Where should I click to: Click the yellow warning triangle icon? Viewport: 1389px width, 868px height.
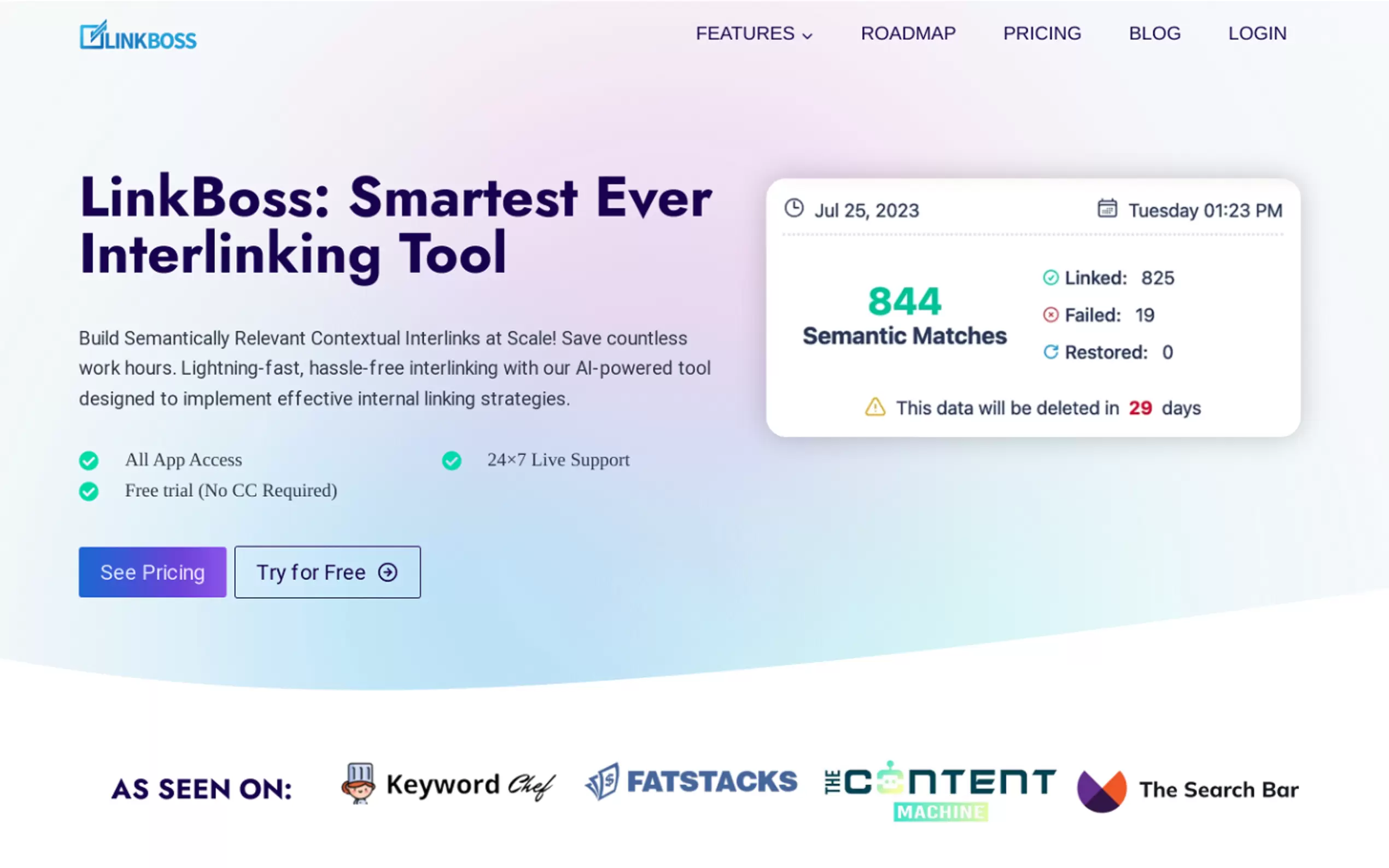click(874, 407)
